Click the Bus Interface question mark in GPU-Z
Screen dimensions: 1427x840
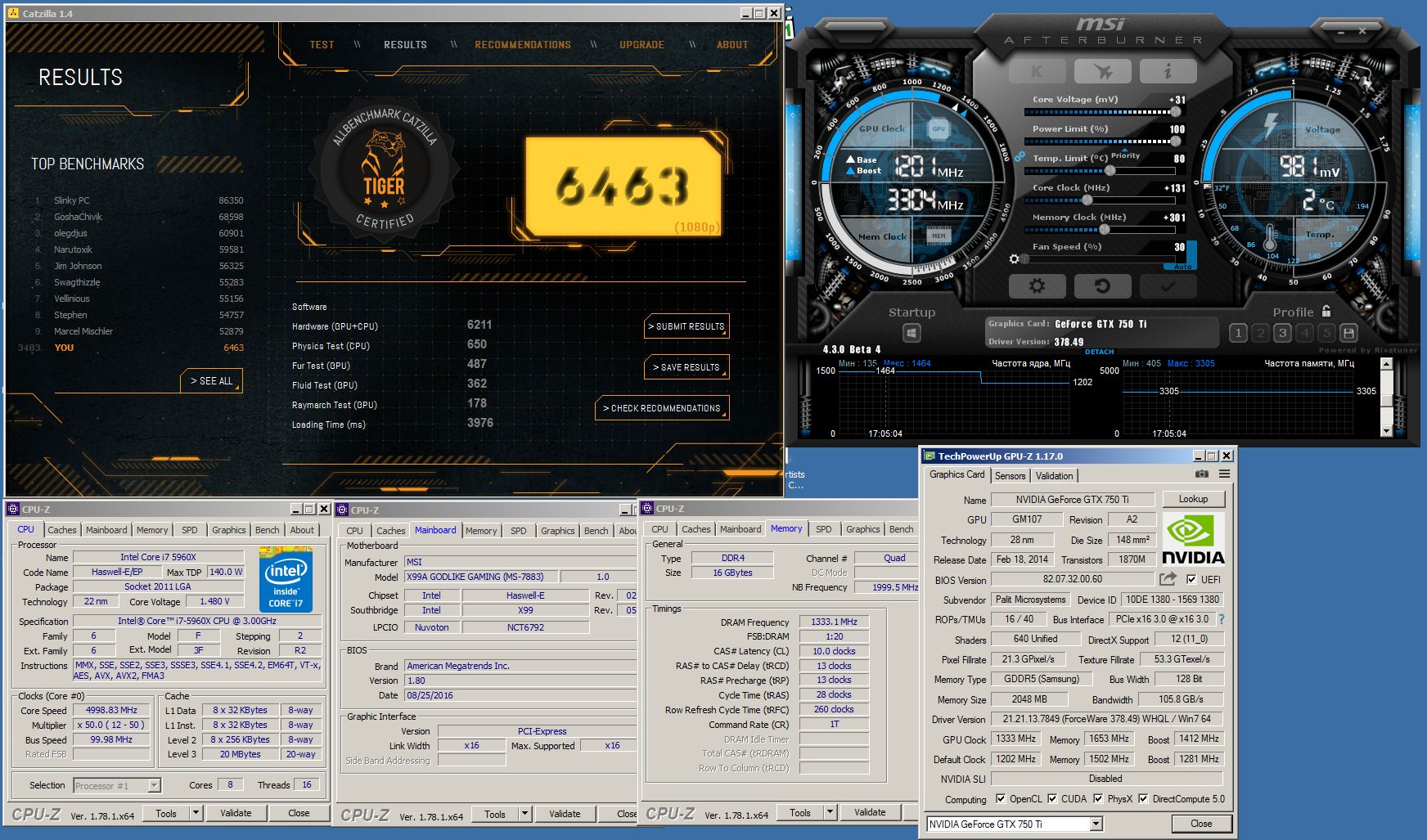[1222, 619]
